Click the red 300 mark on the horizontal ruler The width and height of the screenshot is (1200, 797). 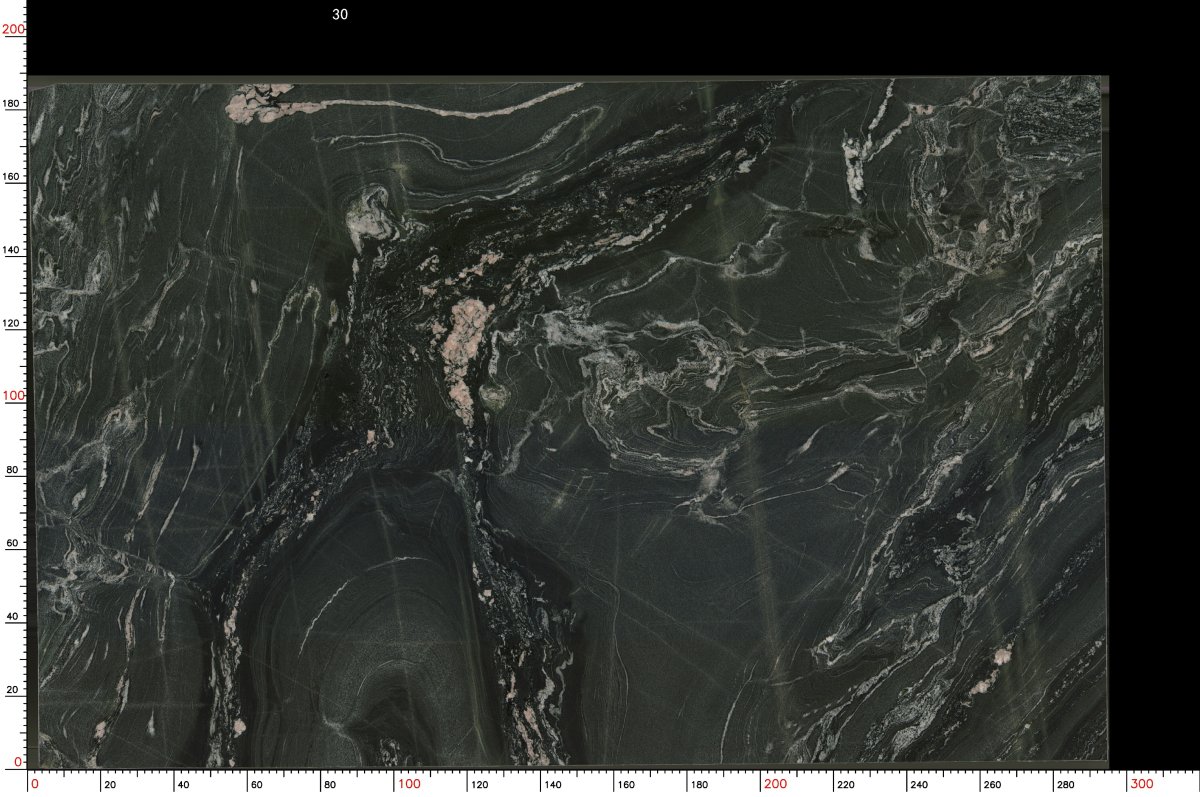coord(1141,782)
